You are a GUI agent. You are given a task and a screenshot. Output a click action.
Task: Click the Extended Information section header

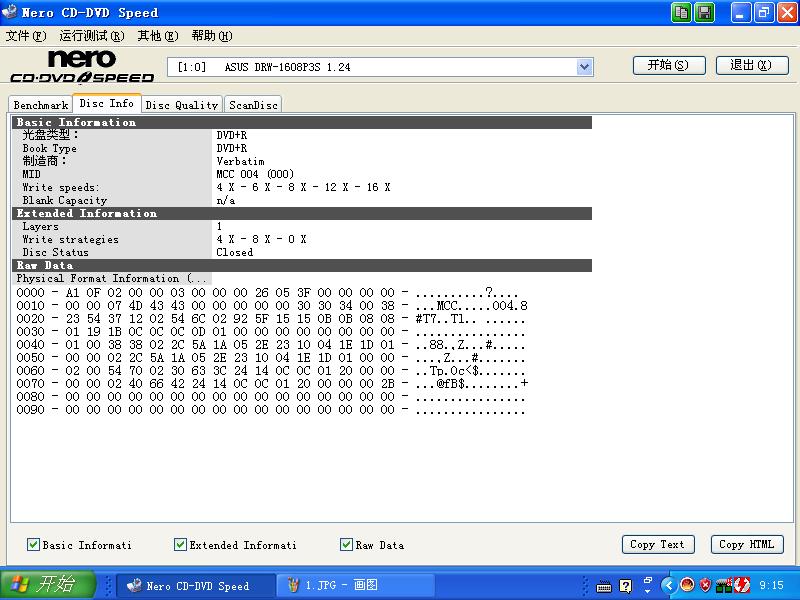click(302, 213)
